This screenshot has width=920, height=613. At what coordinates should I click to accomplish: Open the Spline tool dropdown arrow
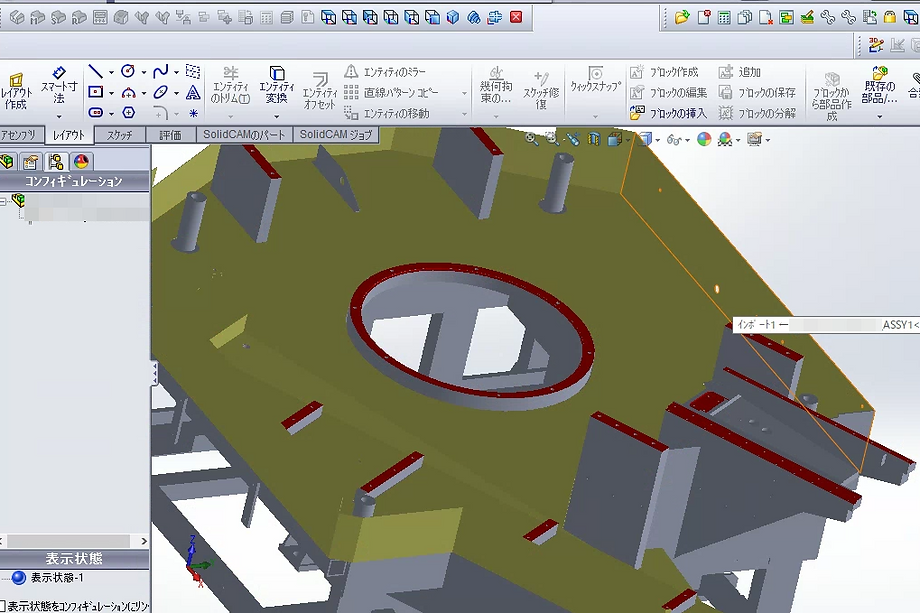point(176,72)
